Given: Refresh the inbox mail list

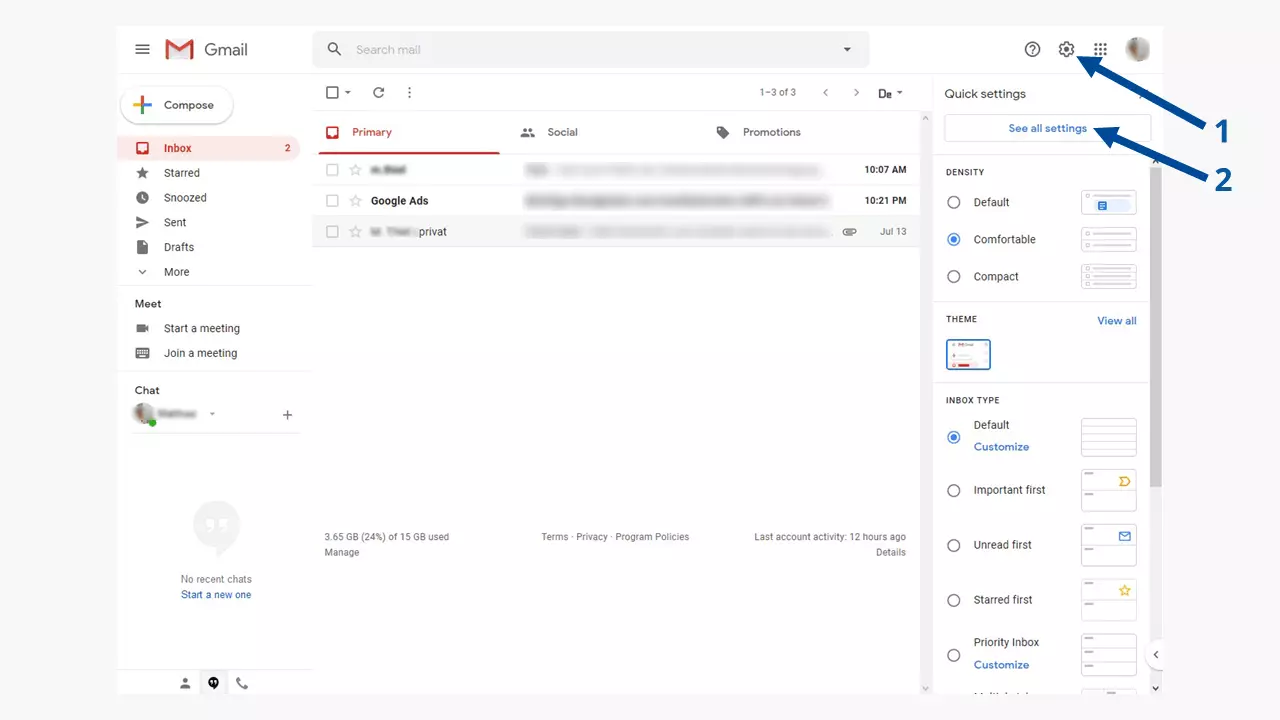Looking at the screenshot, I should coord(378,93).
